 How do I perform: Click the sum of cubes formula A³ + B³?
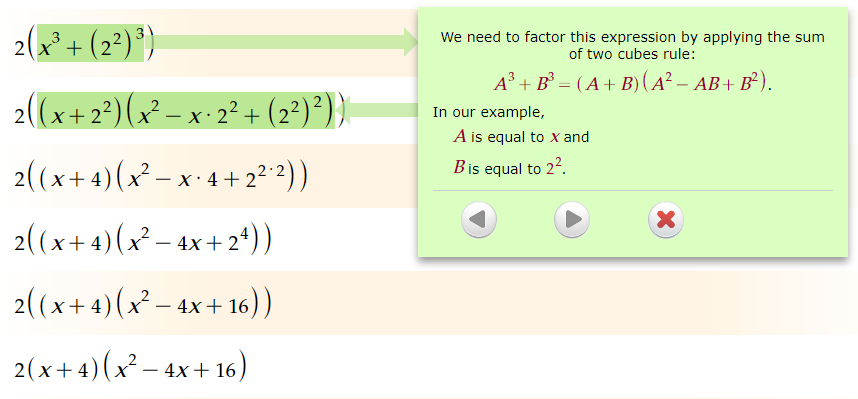(633, 83)
